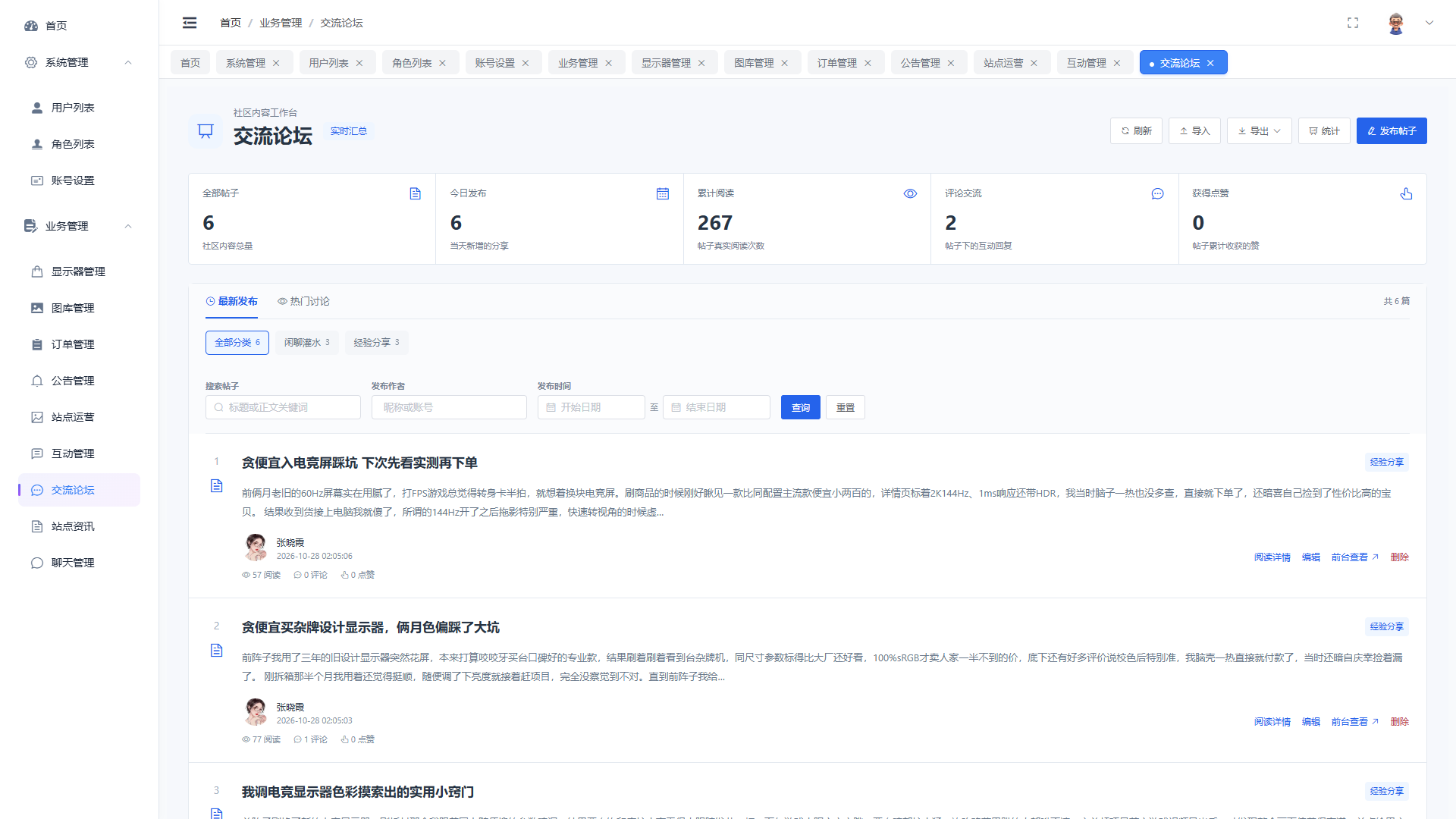Screen dimensions: 1456x819
Task: Open 结束日期 date picker
Action: tap(717, 407)
